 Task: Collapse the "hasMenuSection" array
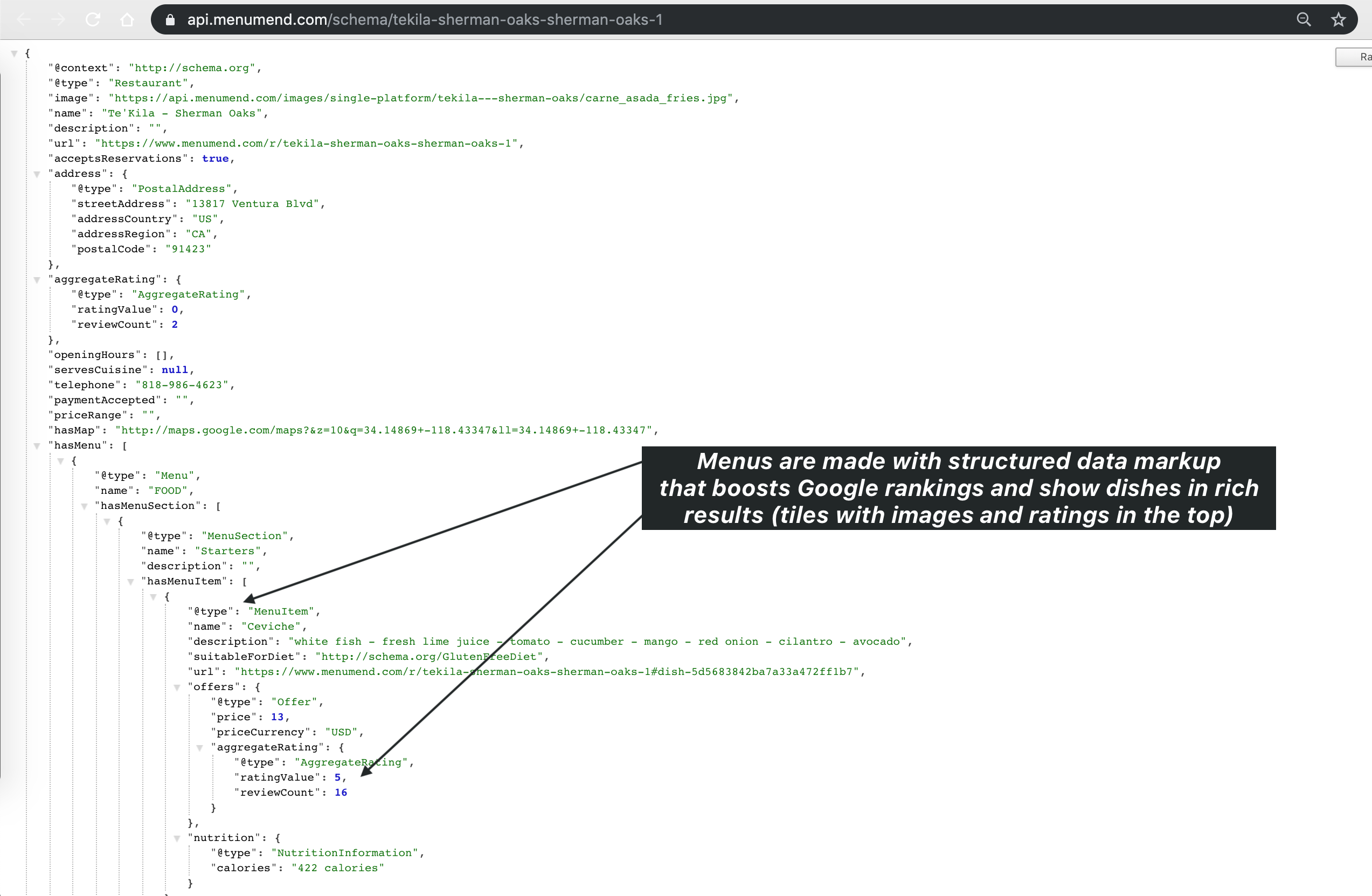pyautogui.click(x=84, y=506)
